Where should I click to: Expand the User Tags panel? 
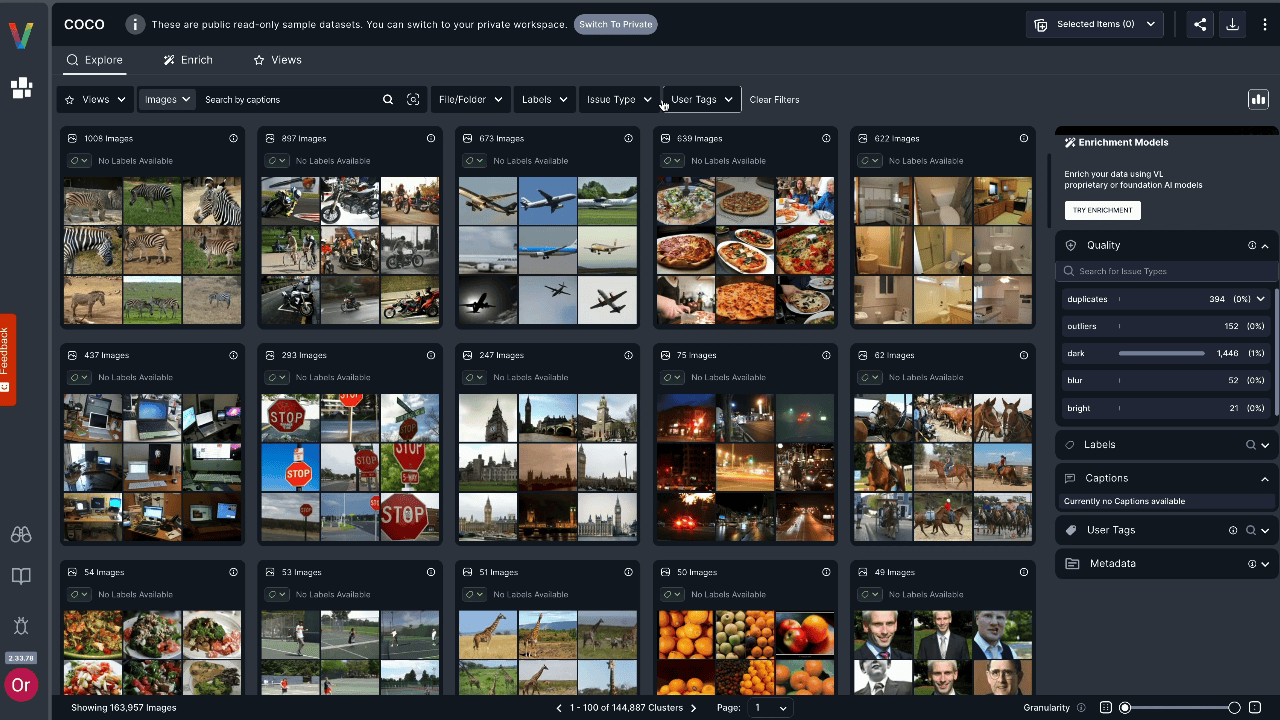point(1265,530)
